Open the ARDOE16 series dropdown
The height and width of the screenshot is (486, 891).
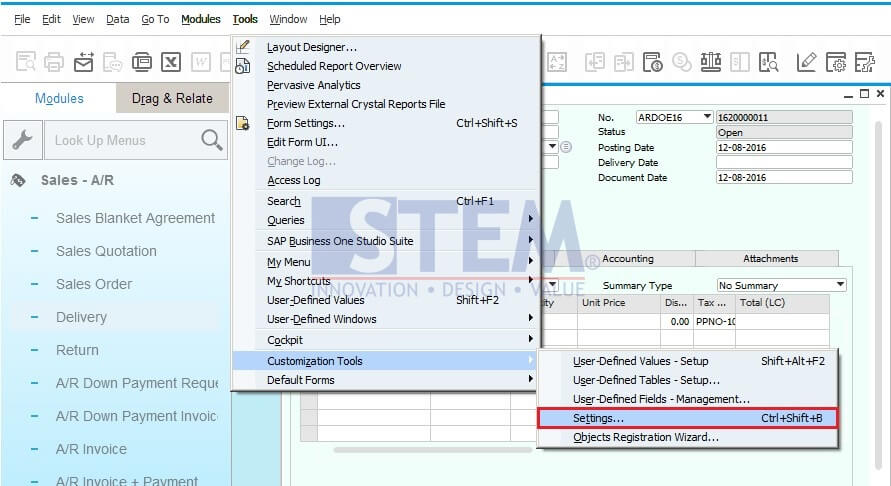pyautogui.click(x=707, y=117)
